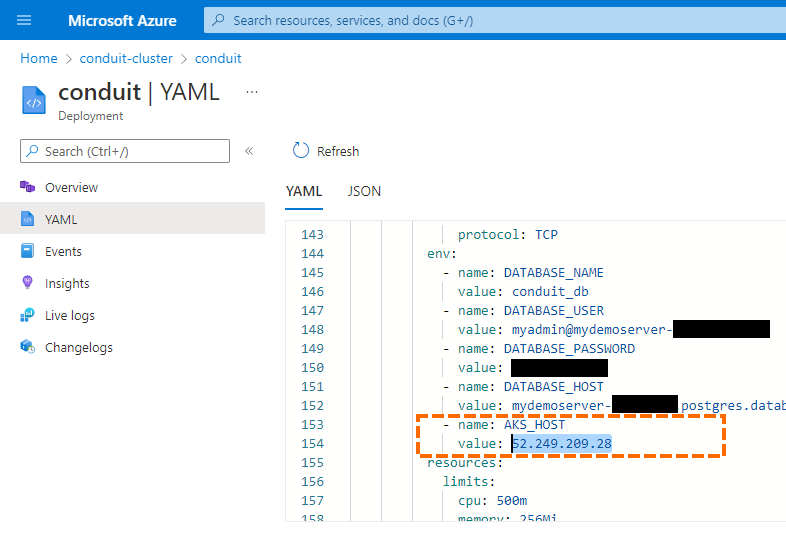The width and height of the screenshot is (786, 540).
Task: Open conduit-cluster breadcrumb link
Action: pyautogui.click(x=126, y=58)
